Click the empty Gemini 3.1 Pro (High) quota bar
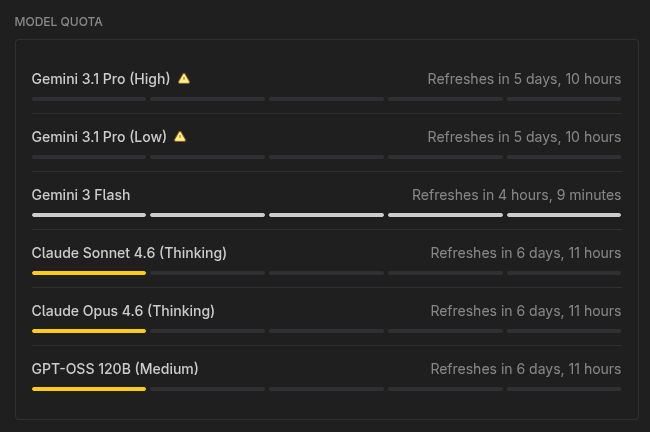This screenshot has width=650, height=432. (x=326, y=98)
